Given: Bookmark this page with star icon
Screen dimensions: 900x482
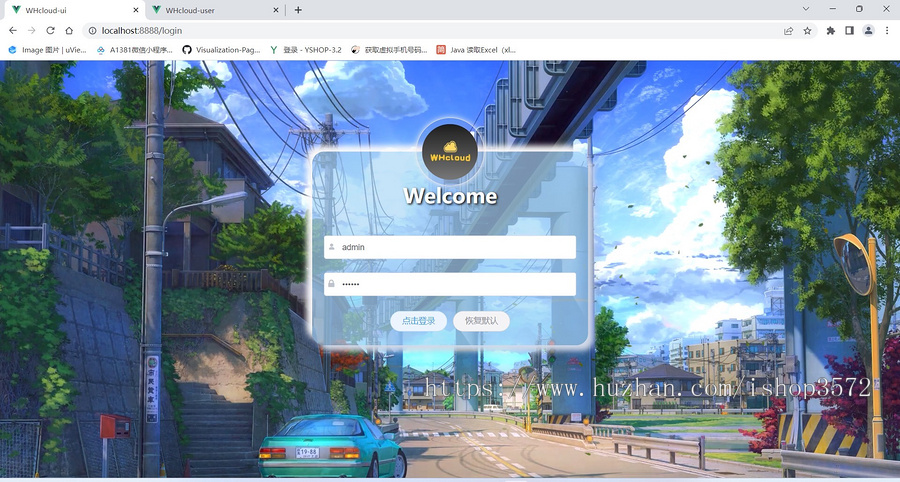Looking at the screenshot, I should point(808,30).
